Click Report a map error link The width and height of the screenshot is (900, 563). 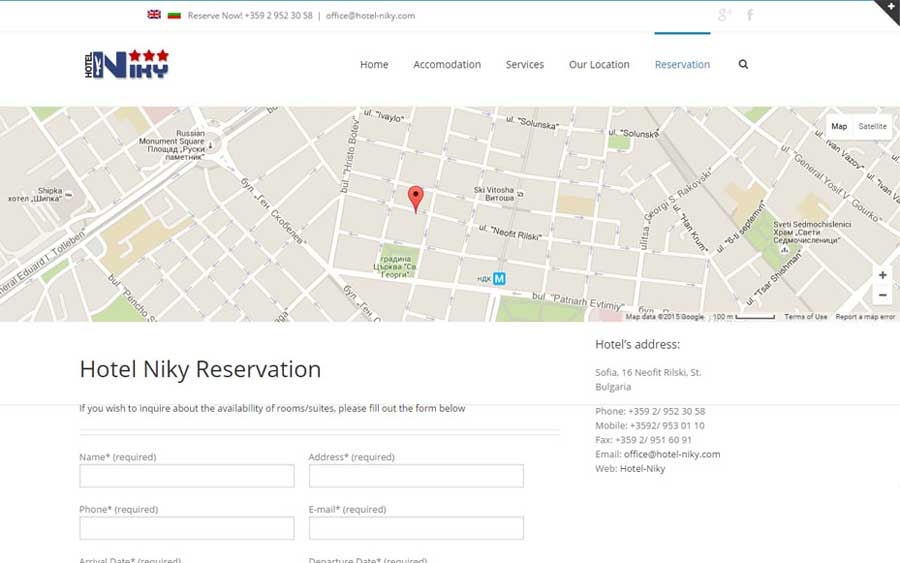click(865, 317)
